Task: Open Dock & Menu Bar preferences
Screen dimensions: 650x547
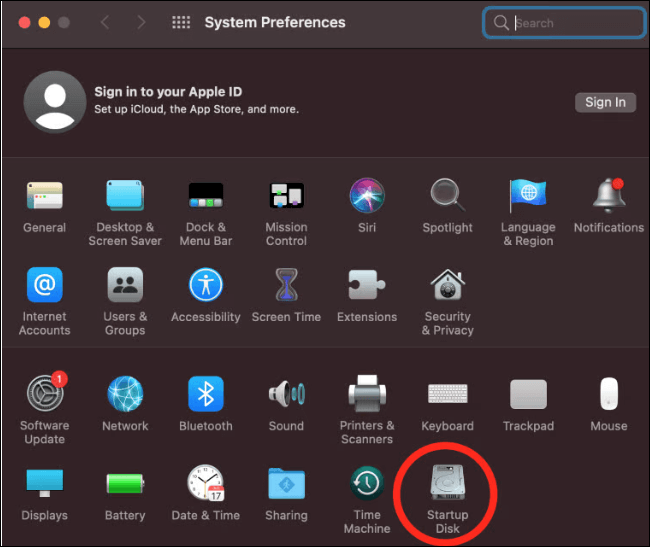Action: (x=205, y=196)
